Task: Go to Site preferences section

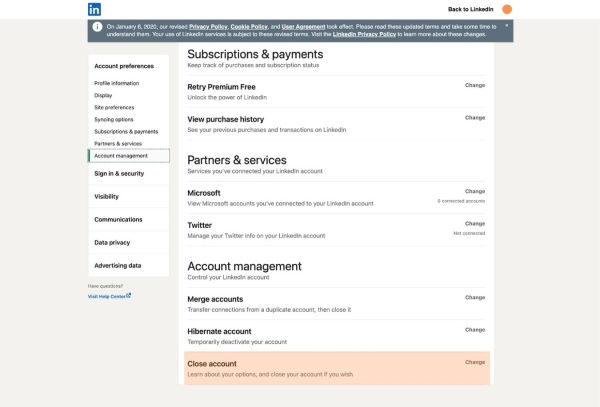Action: click(114, 107)
